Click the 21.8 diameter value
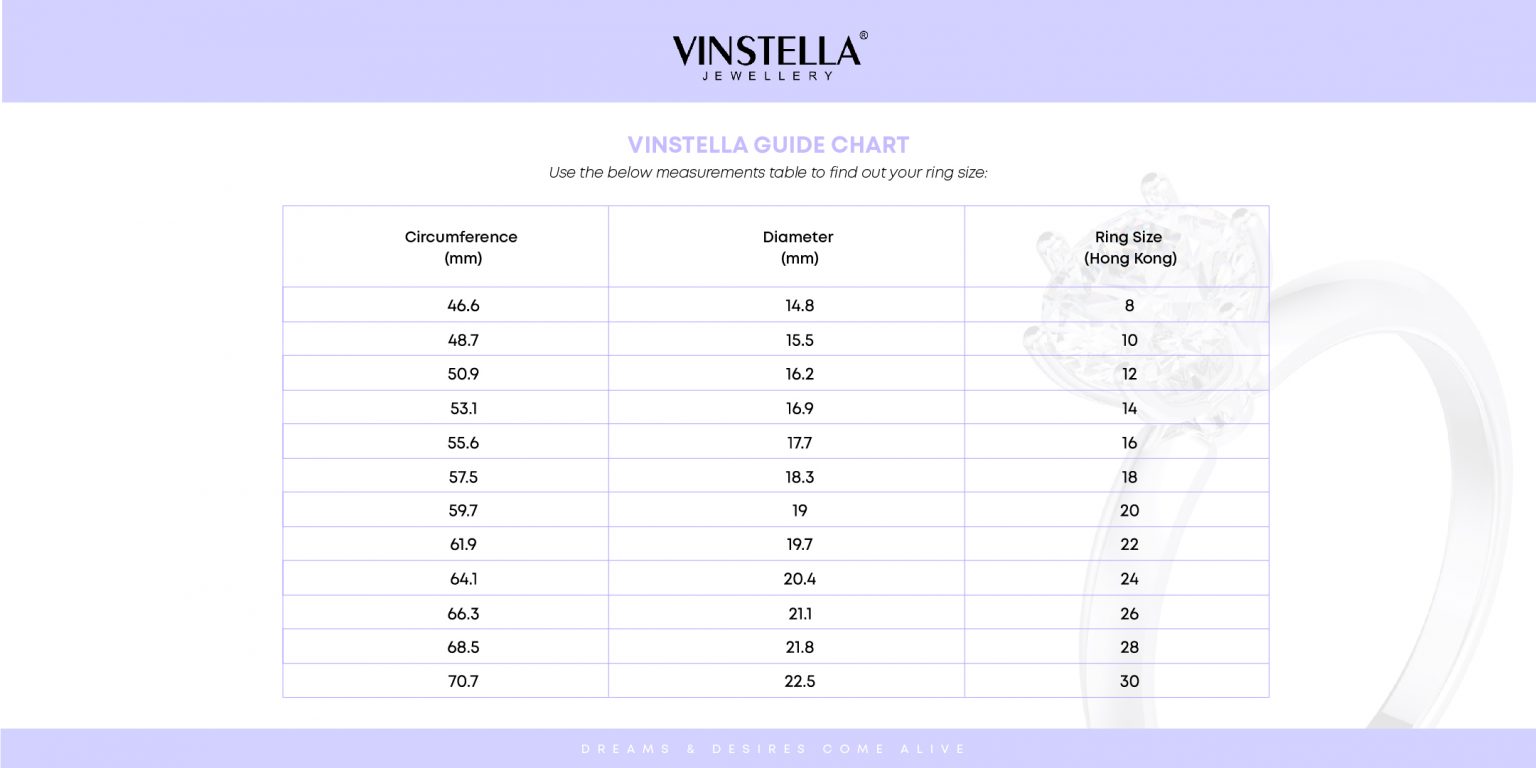The height and width of the screenshot is (768, 1536). click(x=799, y=647)
